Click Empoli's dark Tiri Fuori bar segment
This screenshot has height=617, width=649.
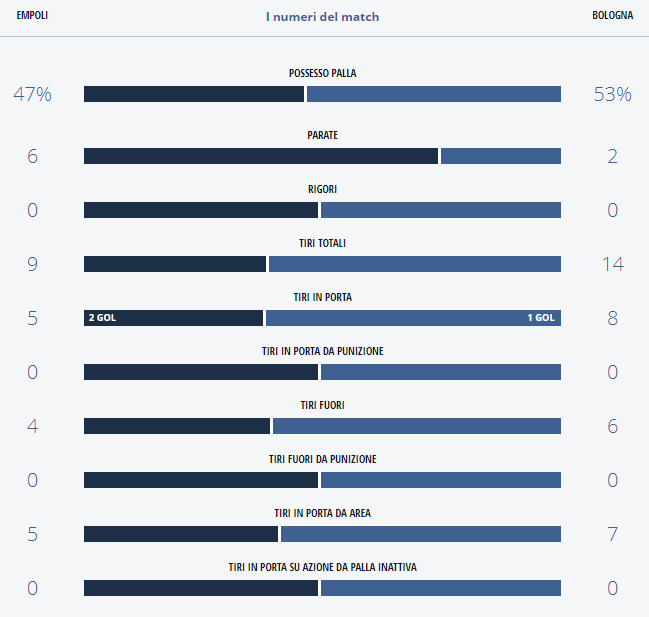(176, 426)
